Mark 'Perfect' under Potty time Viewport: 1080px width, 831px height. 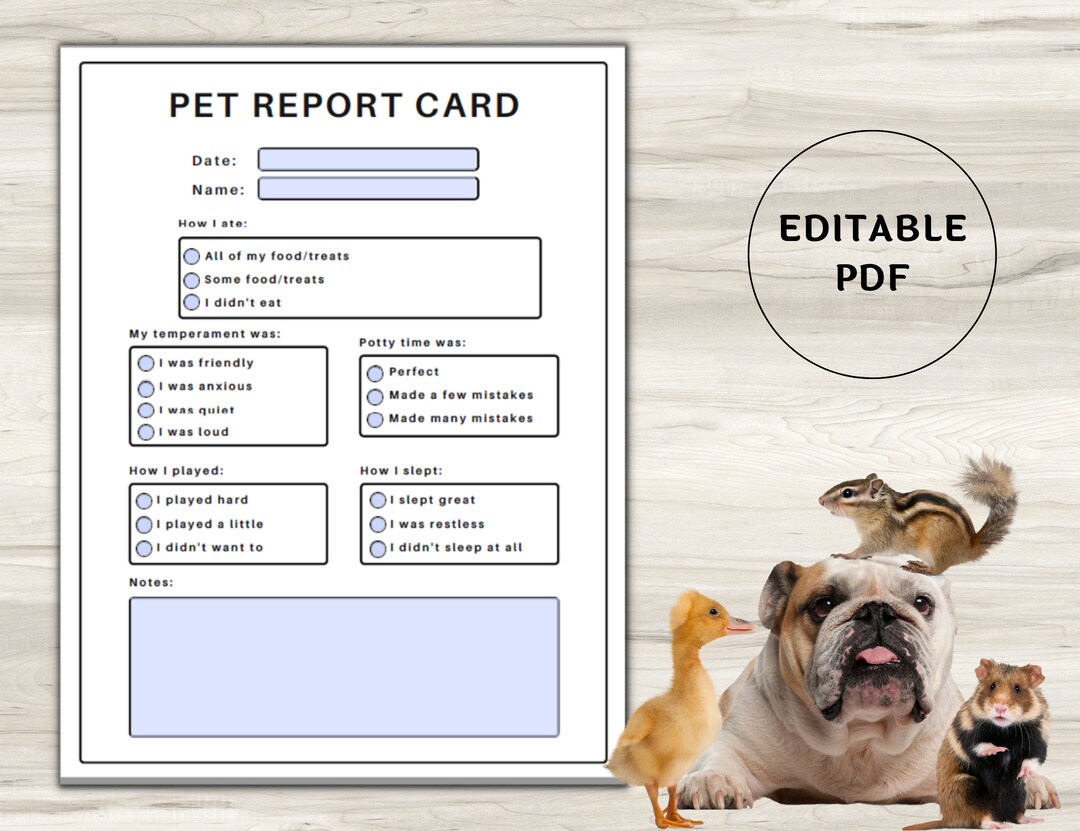[x=376, y=372]
